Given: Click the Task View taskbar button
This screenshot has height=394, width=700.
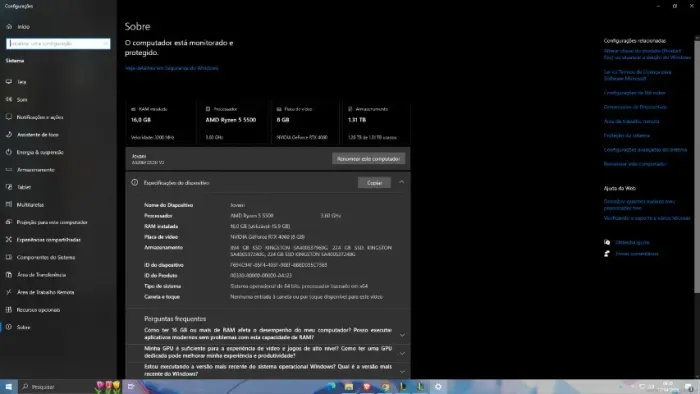Looking at the screenshot, I should (x=131, y=387).
